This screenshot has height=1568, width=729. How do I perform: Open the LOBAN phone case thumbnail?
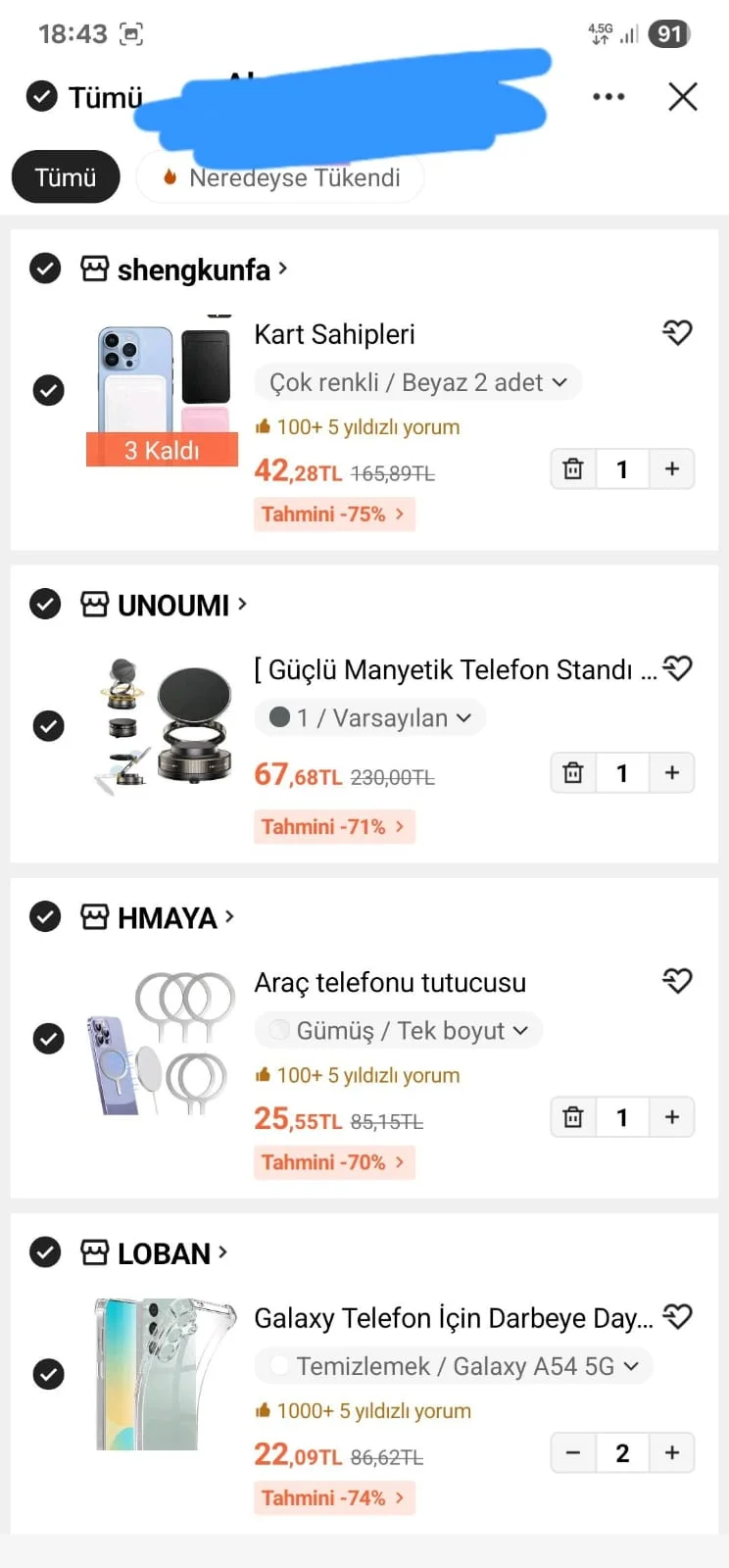[x=166, y=1374]
